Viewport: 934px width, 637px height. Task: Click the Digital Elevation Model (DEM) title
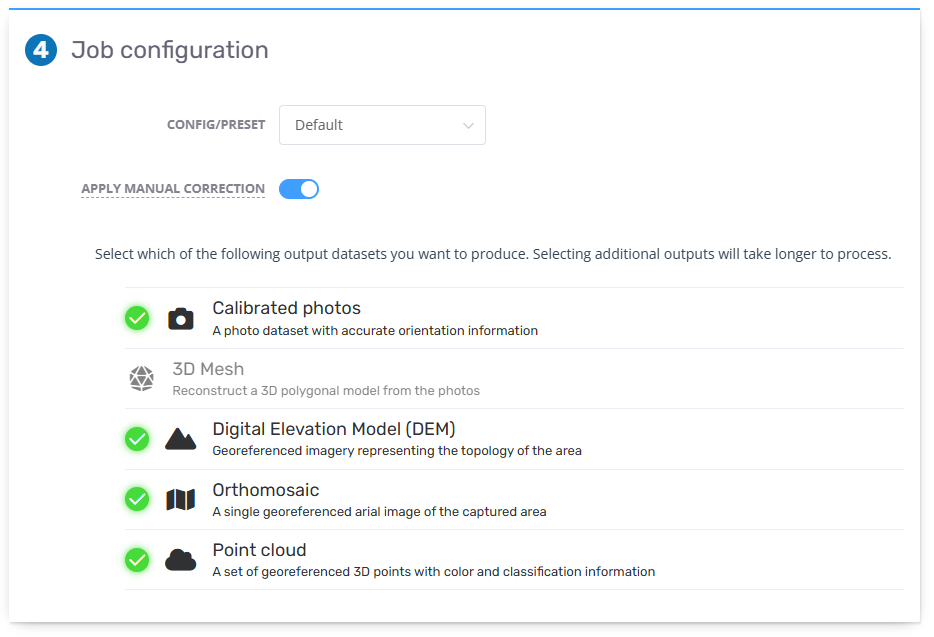coord(334,429)
